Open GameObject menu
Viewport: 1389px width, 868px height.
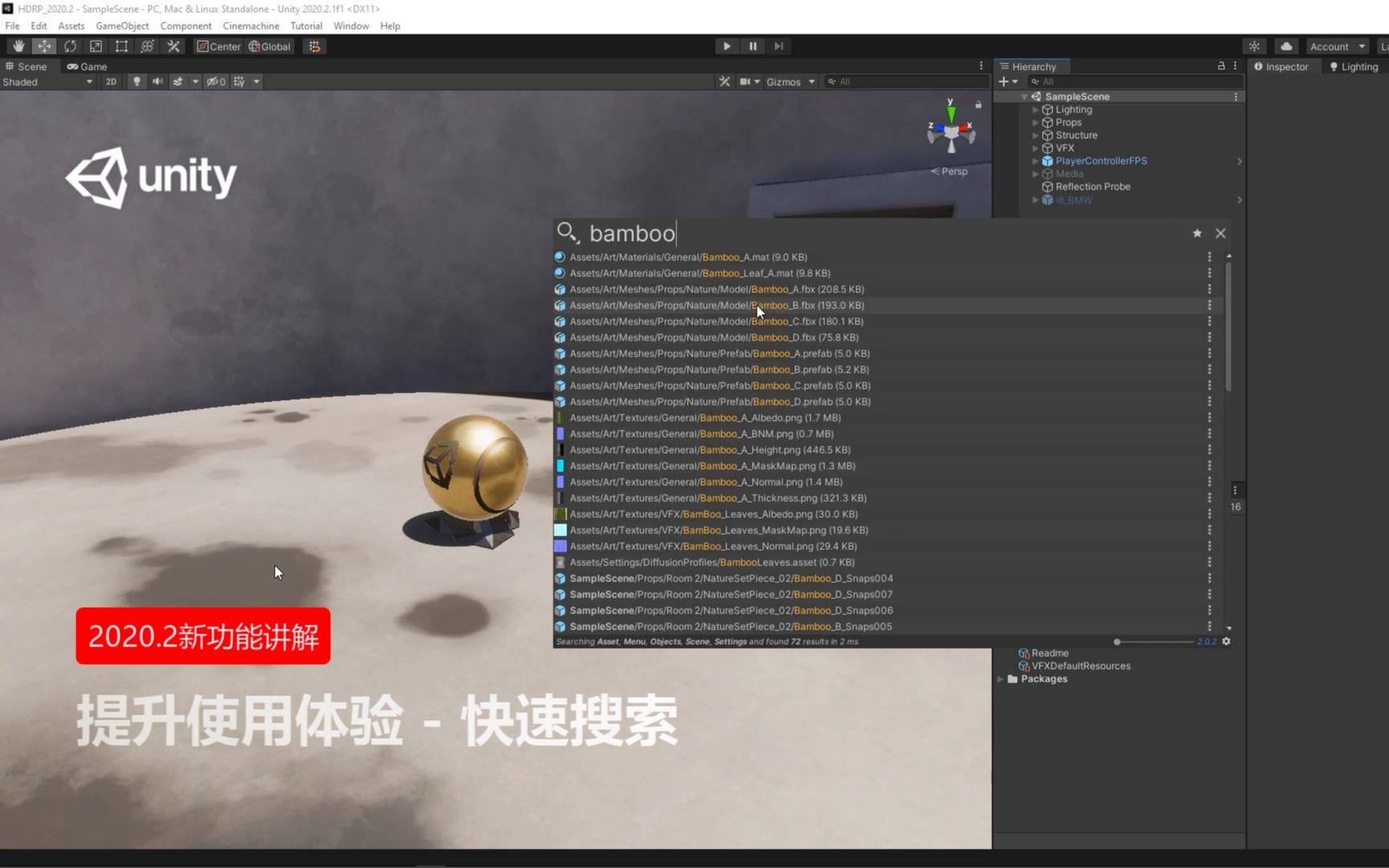click(x=122, y=26)
